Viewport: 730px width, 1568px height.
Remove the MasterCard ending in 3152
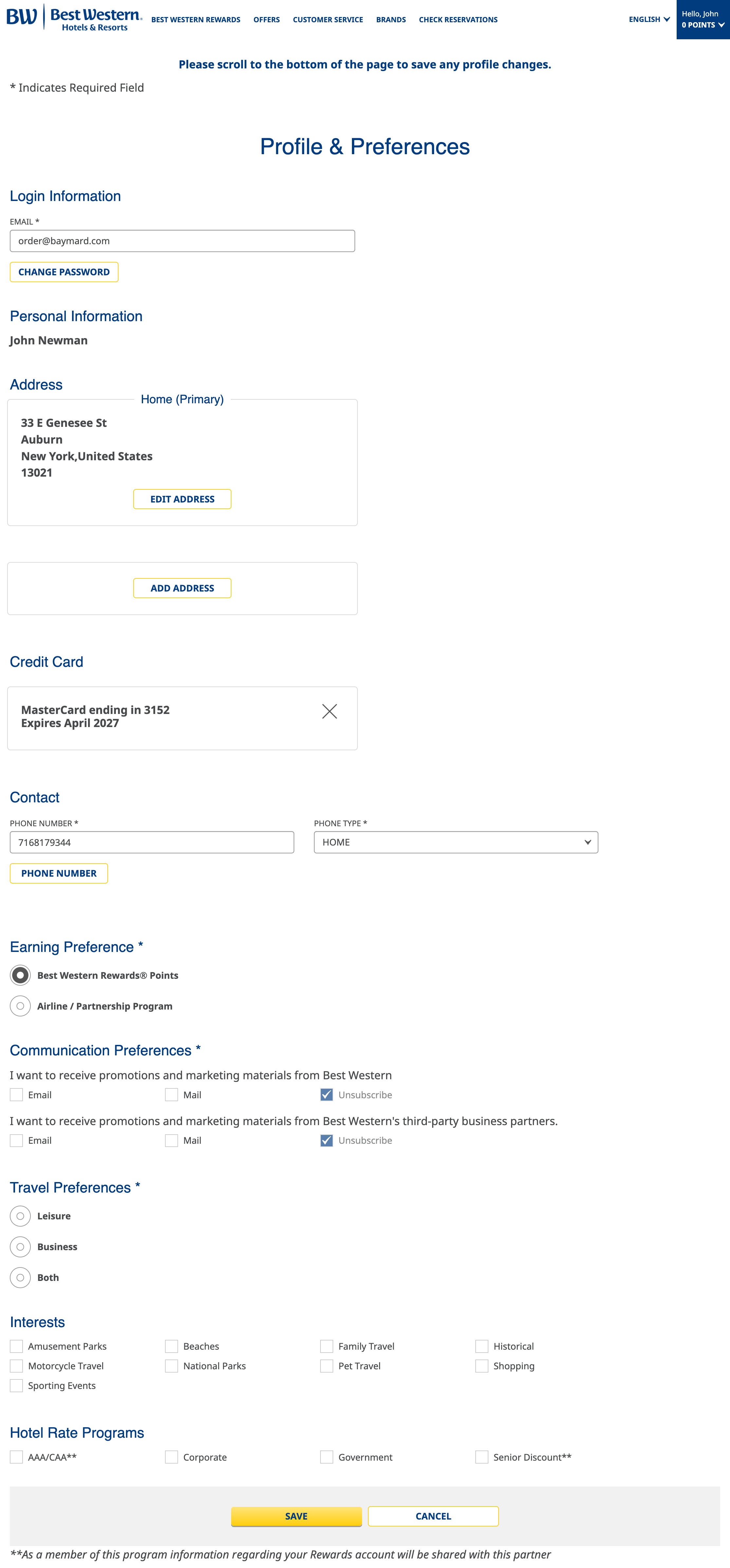tap(330, 711)
